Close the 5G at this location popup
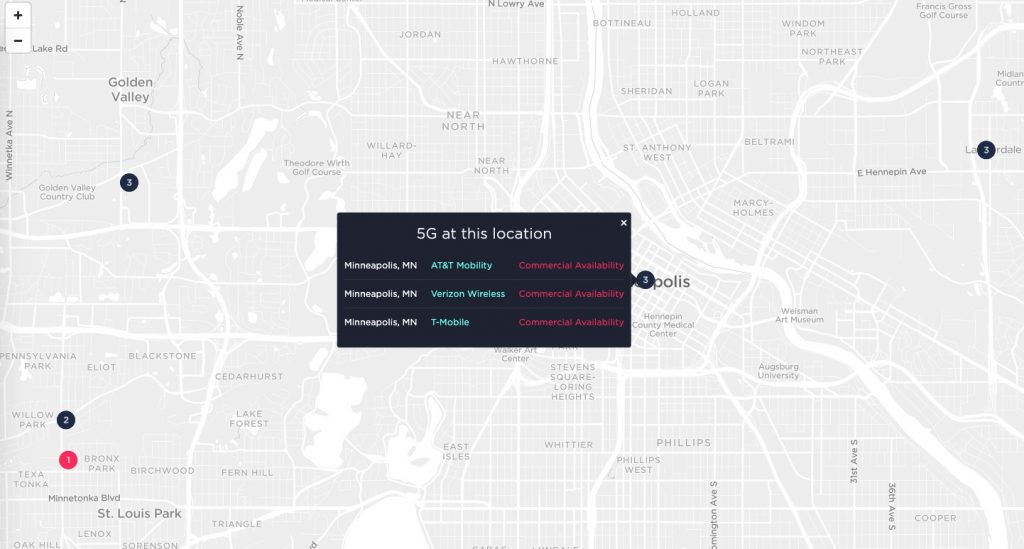 [x=624, y=223]
